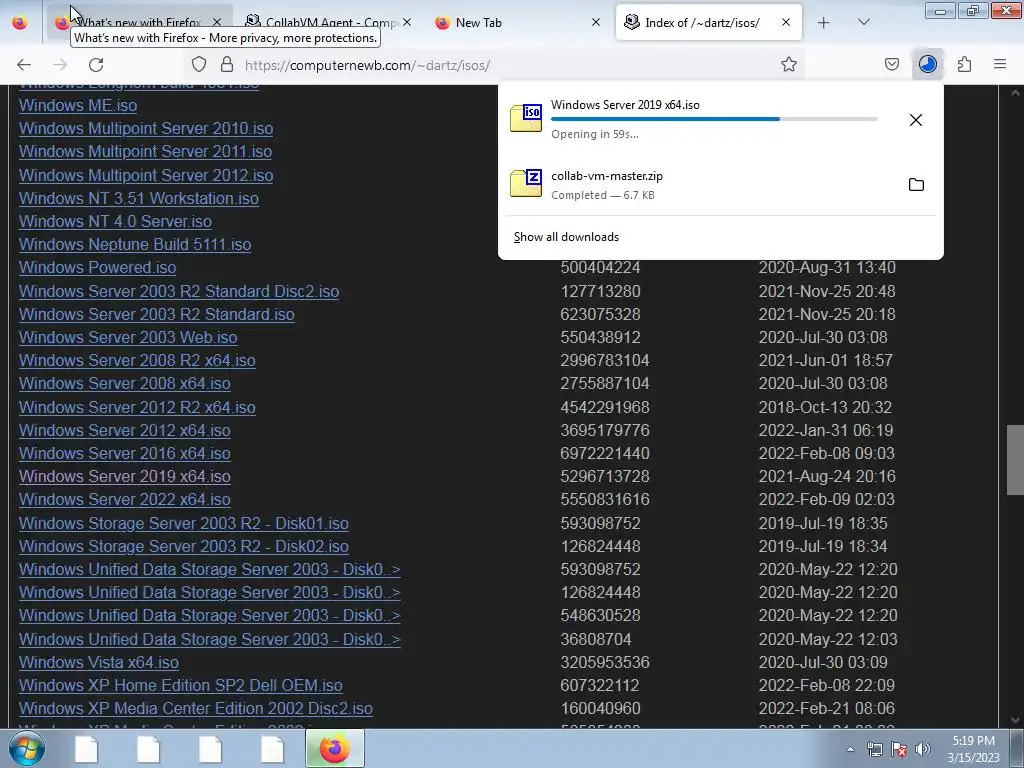The width and height of the screenshot is (1024, 768).
Task: Open the Windows Powered.iso link
Action: (x=97, y=267)
